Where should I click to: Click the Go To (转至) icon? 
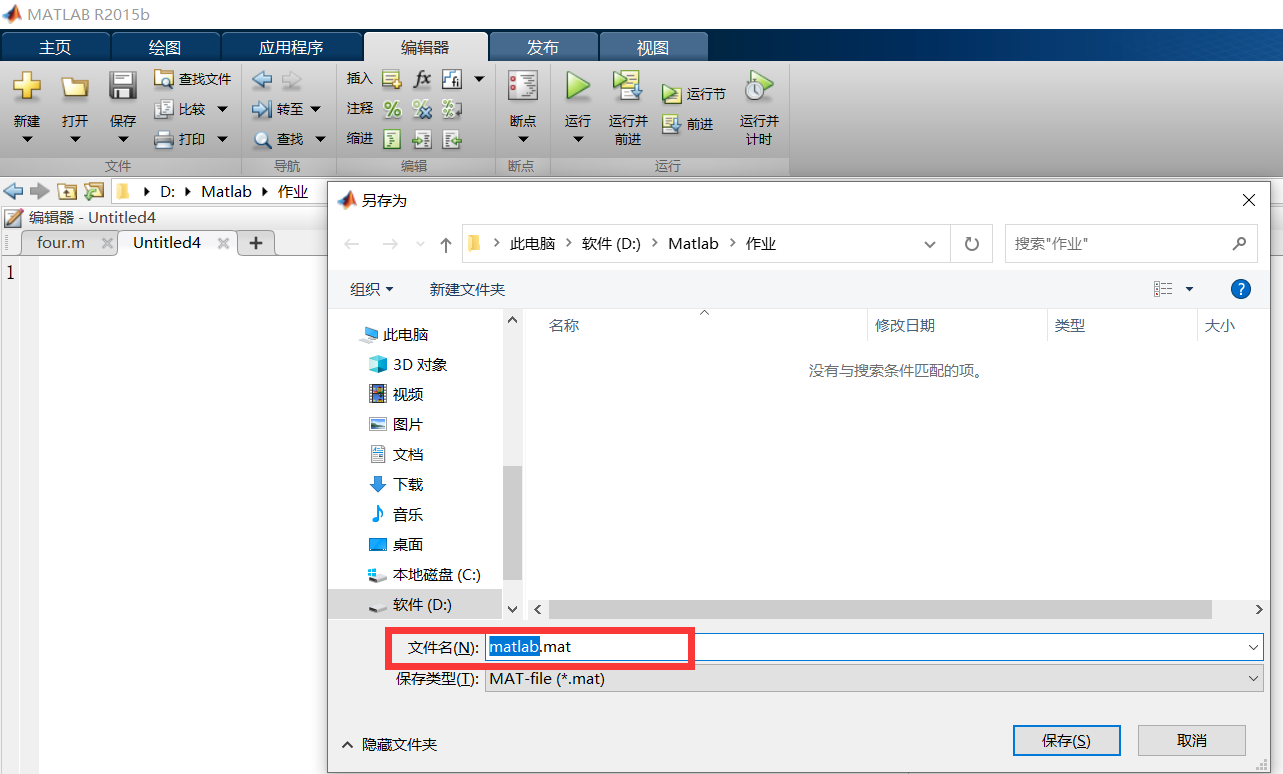pos(262,109)
